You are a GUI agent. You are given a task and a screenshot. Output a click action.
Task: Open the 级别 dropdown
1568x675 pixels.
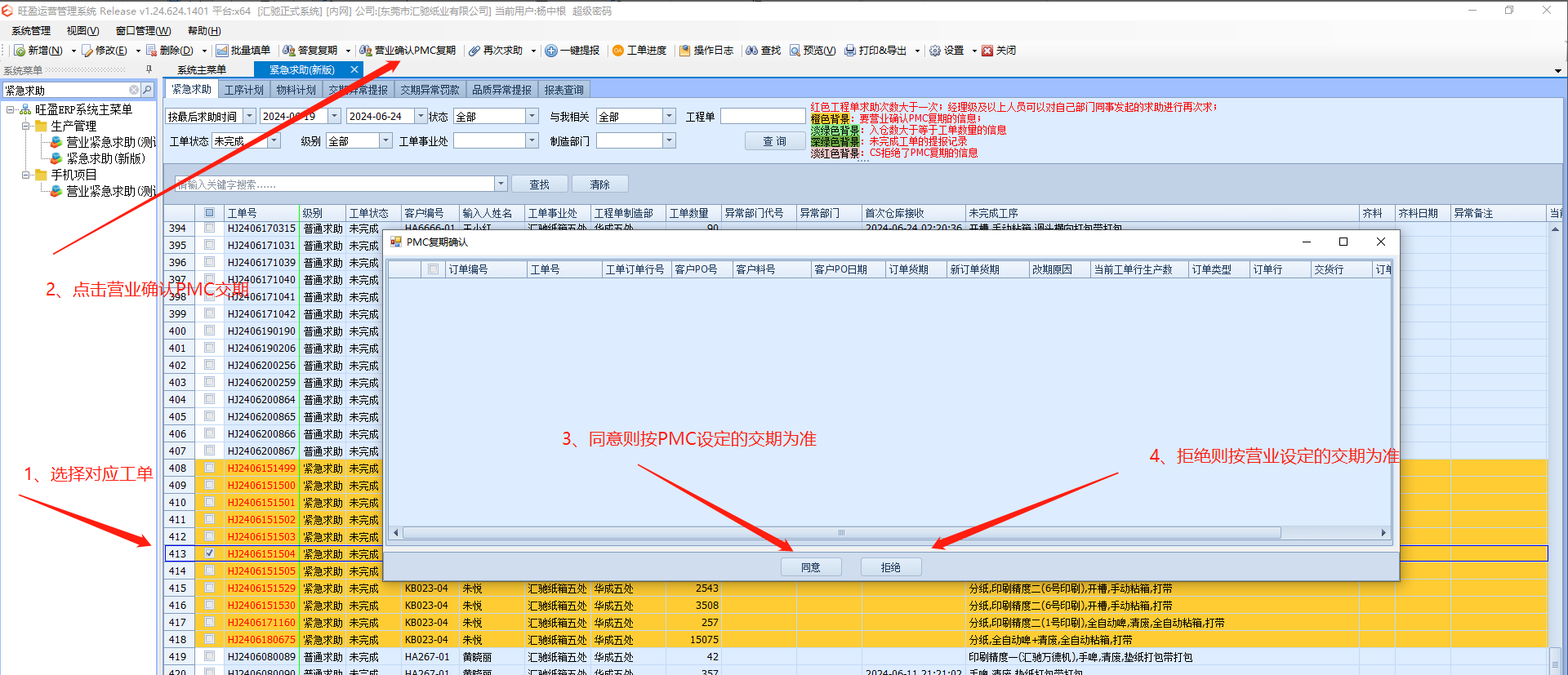[385, 140]
